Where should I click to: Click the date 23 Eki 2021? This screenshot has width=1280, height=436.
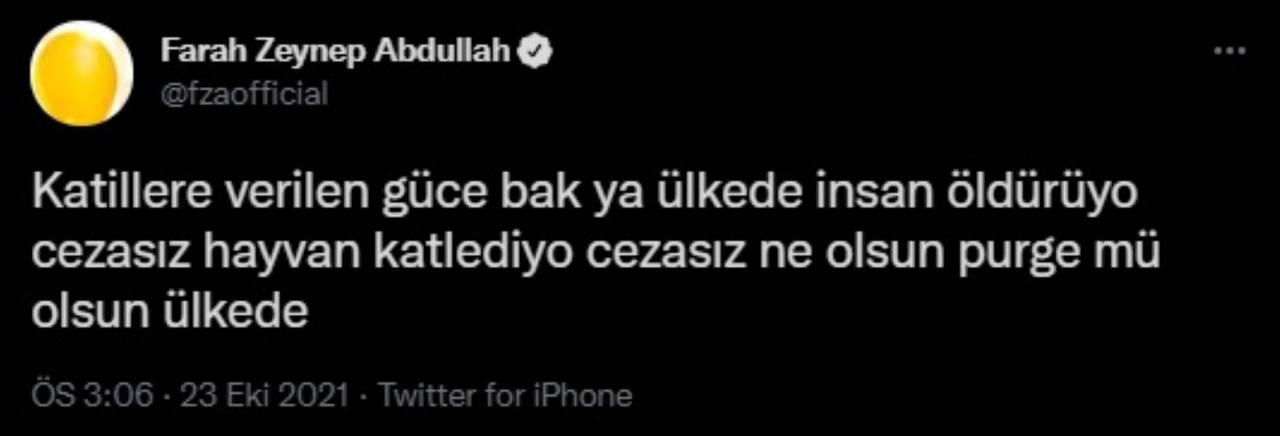pos(263,395)
